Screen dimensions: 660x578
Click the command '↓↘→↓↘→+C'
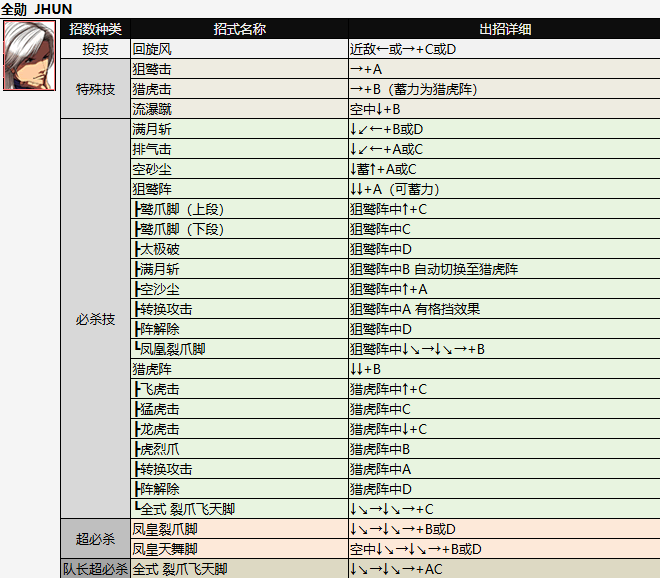(x=392, y=509)
